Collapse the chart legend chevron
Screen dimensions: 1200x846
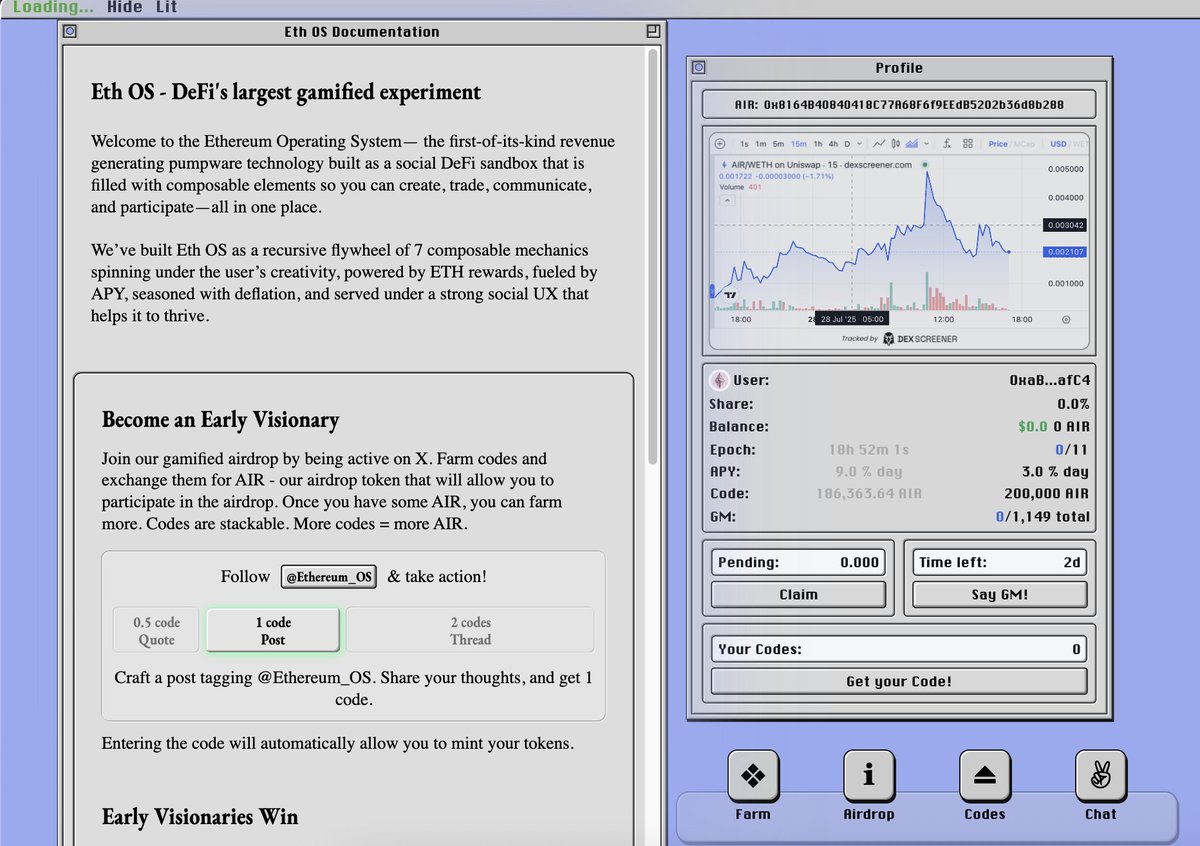pos(728,200)
